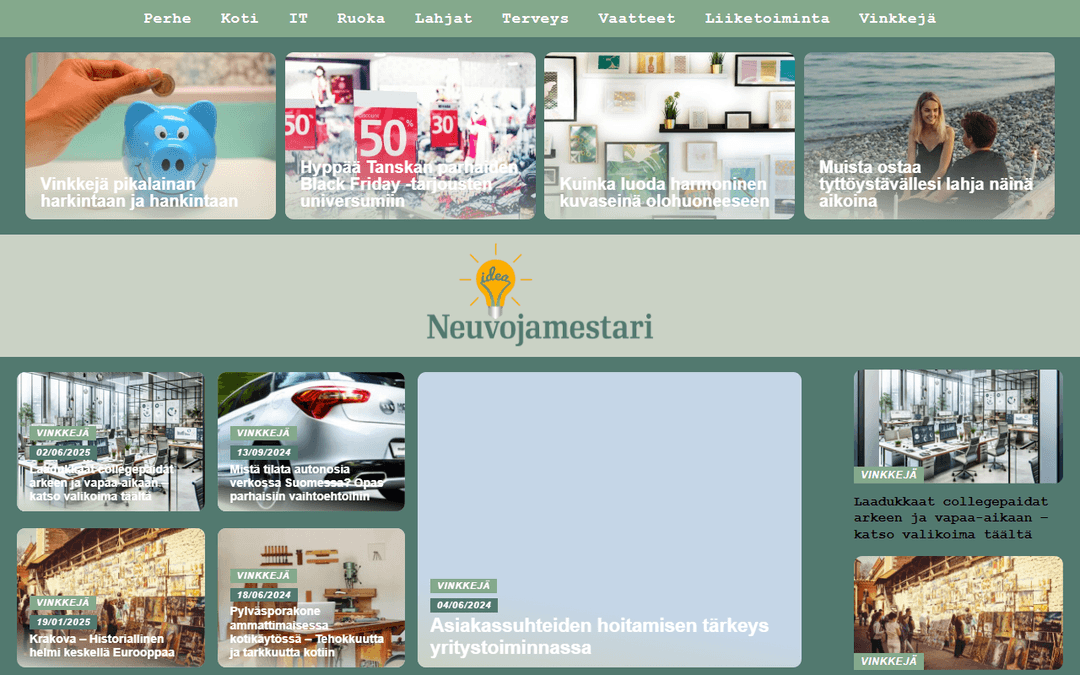Click Vinkkejä tag on Pylväsporakone card
This screenshot has height=675, width=1080.
(264, 576)
